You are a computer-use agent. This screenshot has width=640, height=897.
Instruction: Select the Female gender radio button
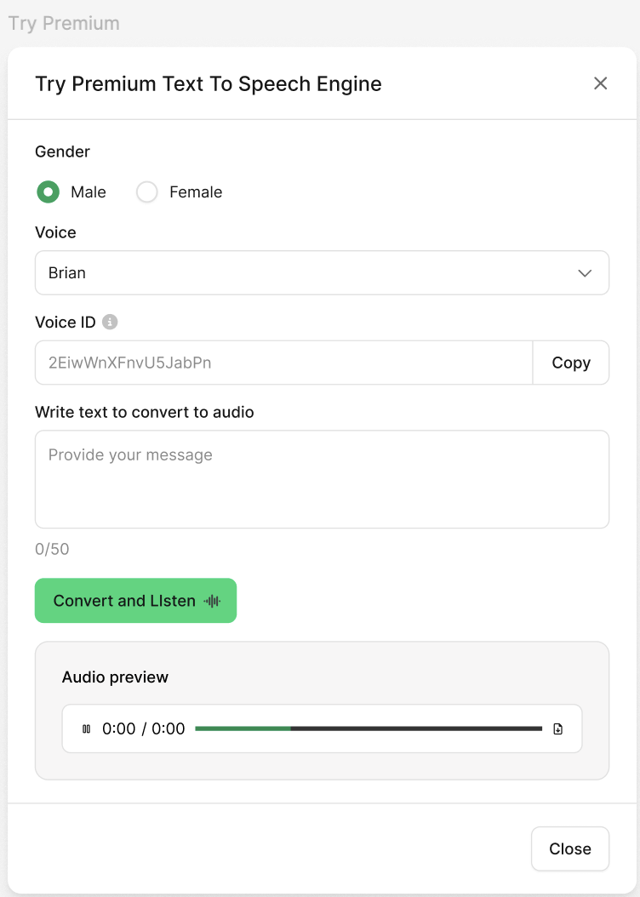pos(147,192)
